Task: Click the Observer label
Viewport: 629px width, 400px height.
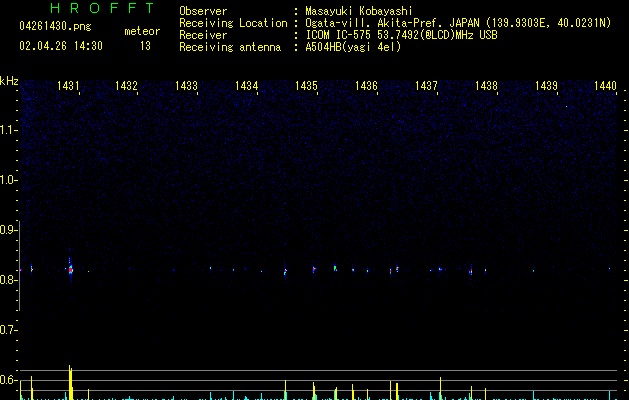Action: (x=203, y=11)
